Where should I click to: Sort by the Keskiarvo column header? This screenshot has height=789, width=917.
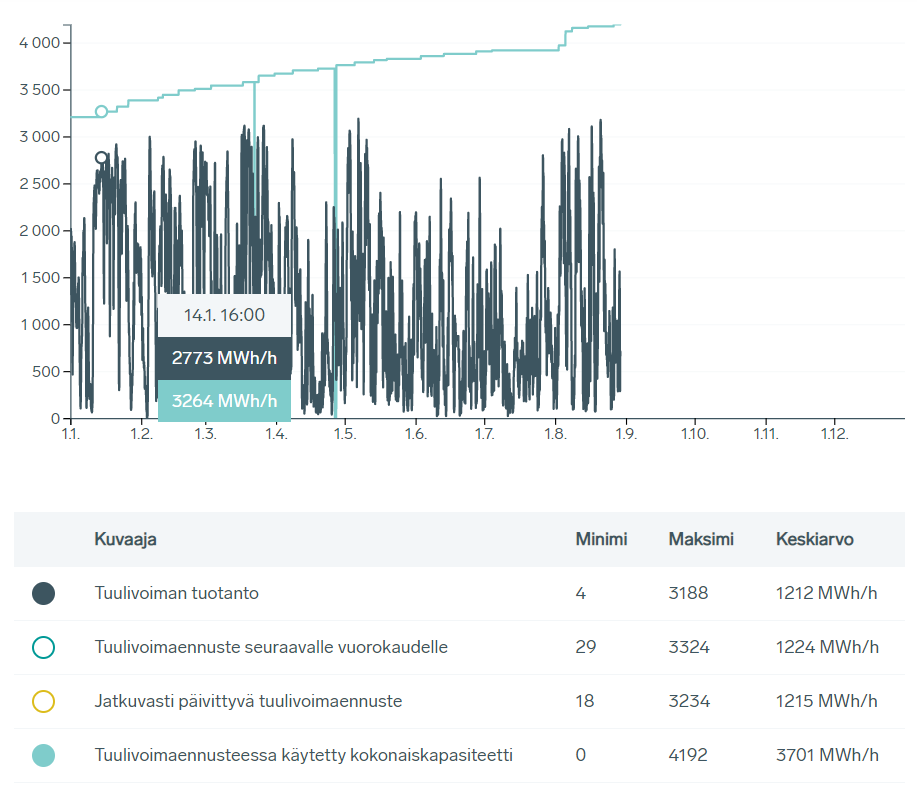pyautogui.click(x=814, y=539)
